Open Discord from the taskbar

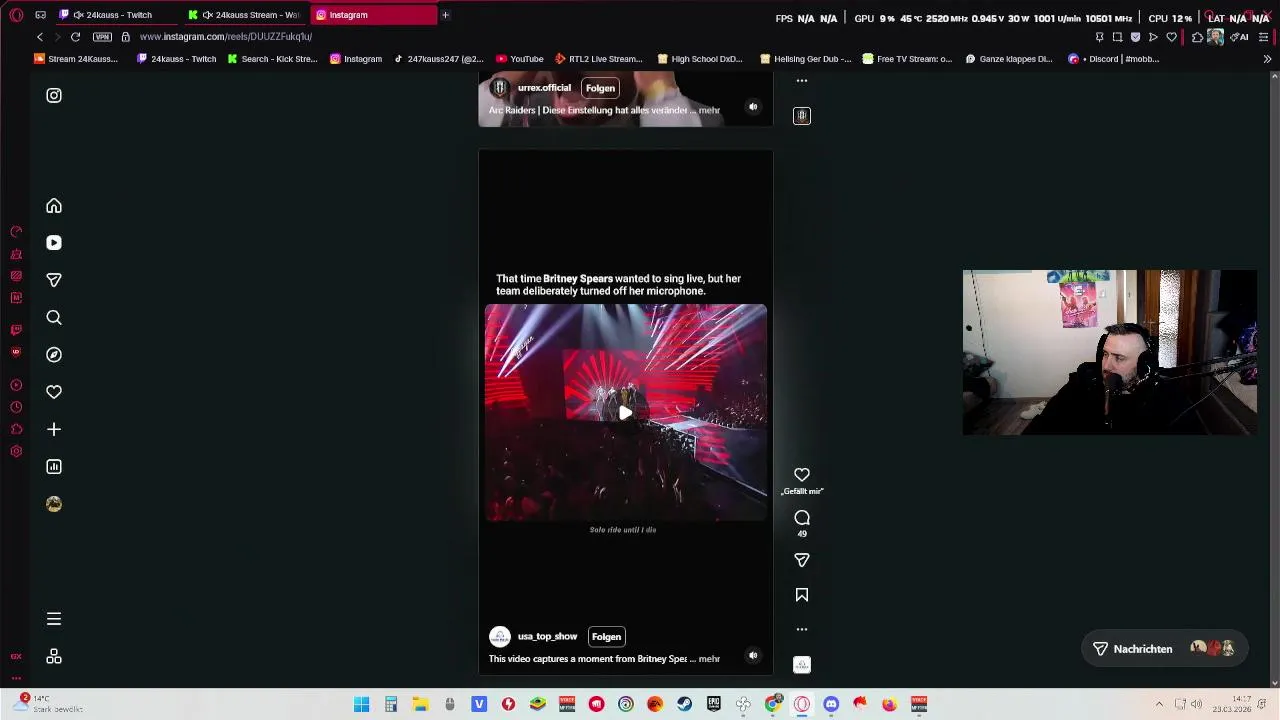pyautogui.click(x=831, y=705)
